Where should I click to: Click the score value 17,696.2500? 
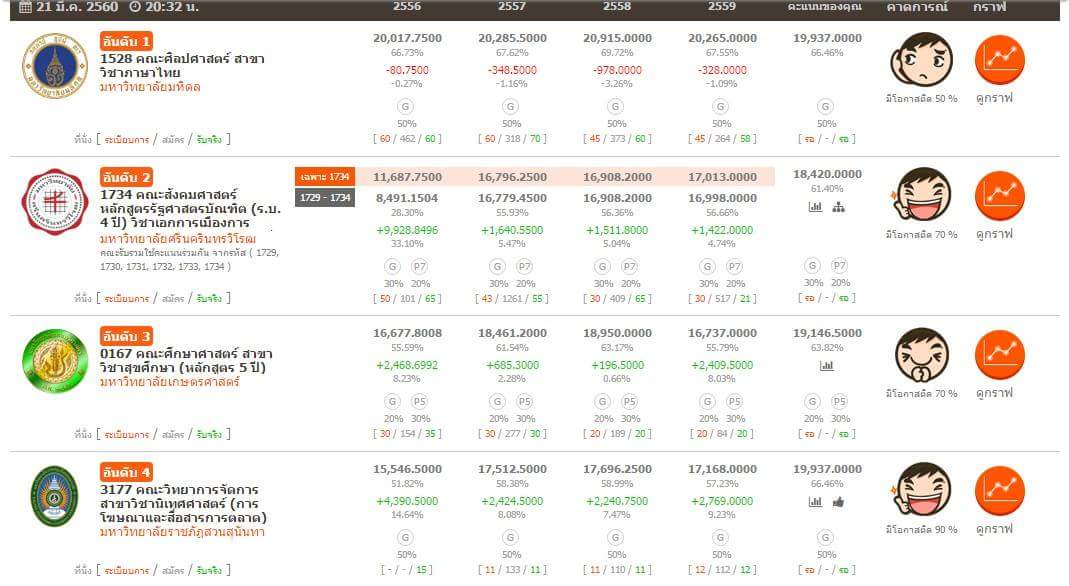617,469
